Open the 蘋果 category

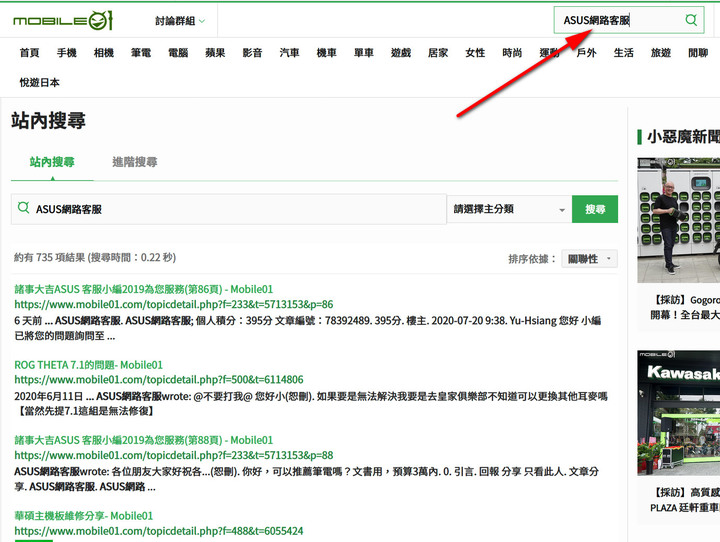tap(215, 53)
